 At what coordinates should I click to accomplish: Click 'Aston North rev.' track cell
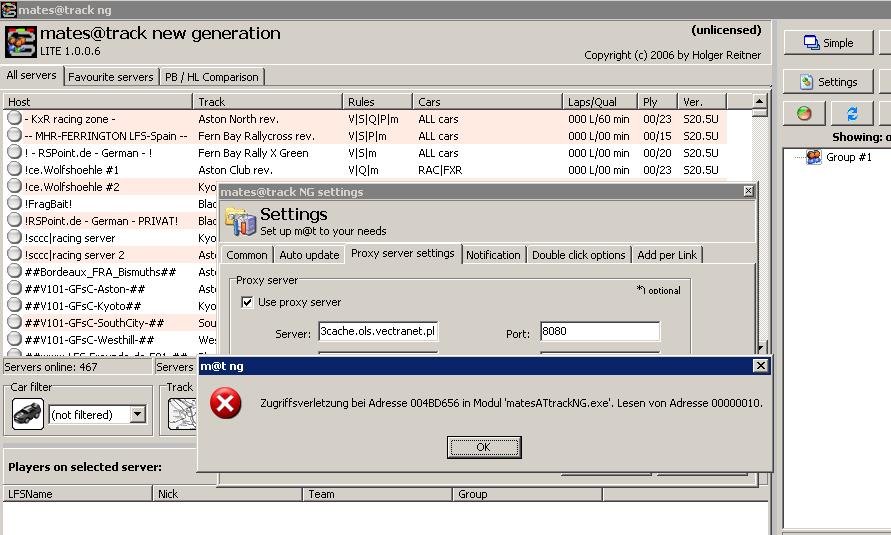click(x=239, y=119)
